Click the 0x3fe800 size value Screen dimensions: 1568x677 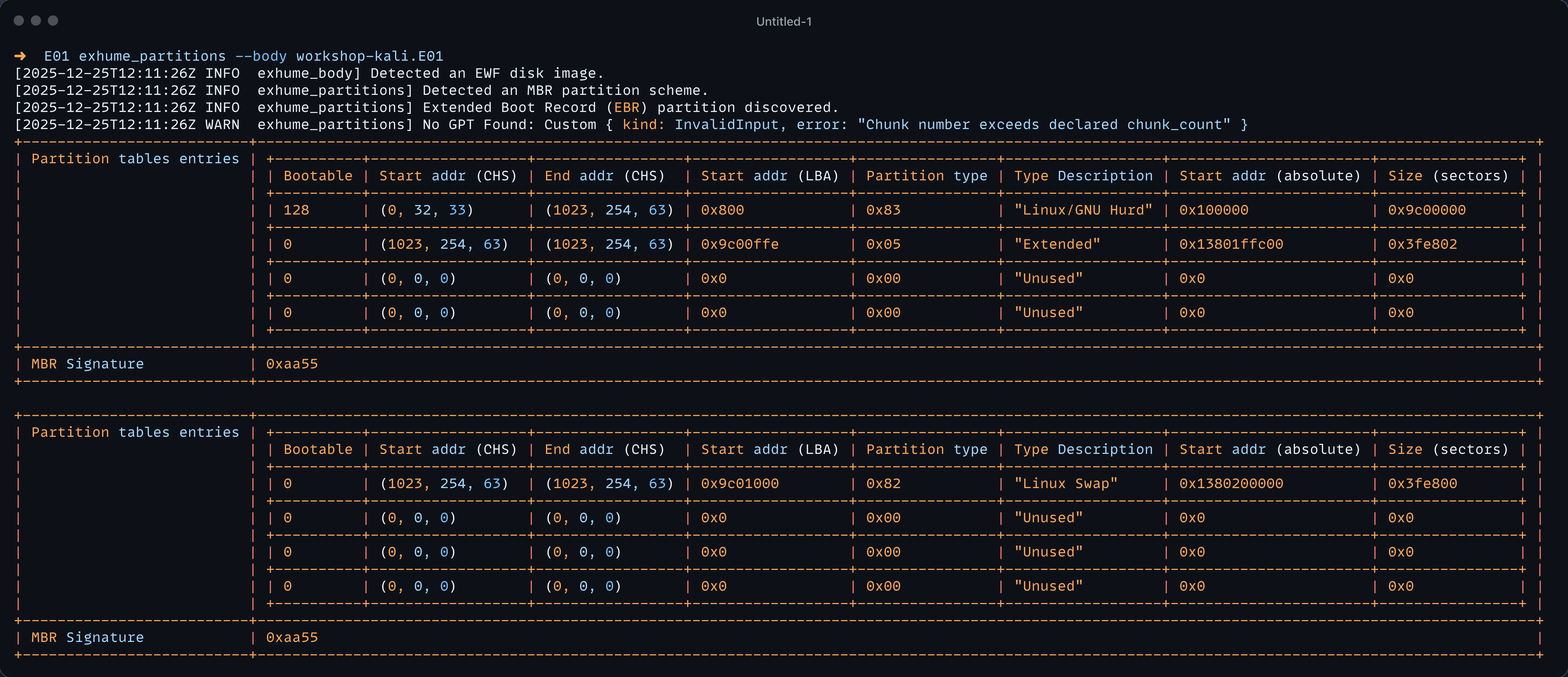(1422, 484)
